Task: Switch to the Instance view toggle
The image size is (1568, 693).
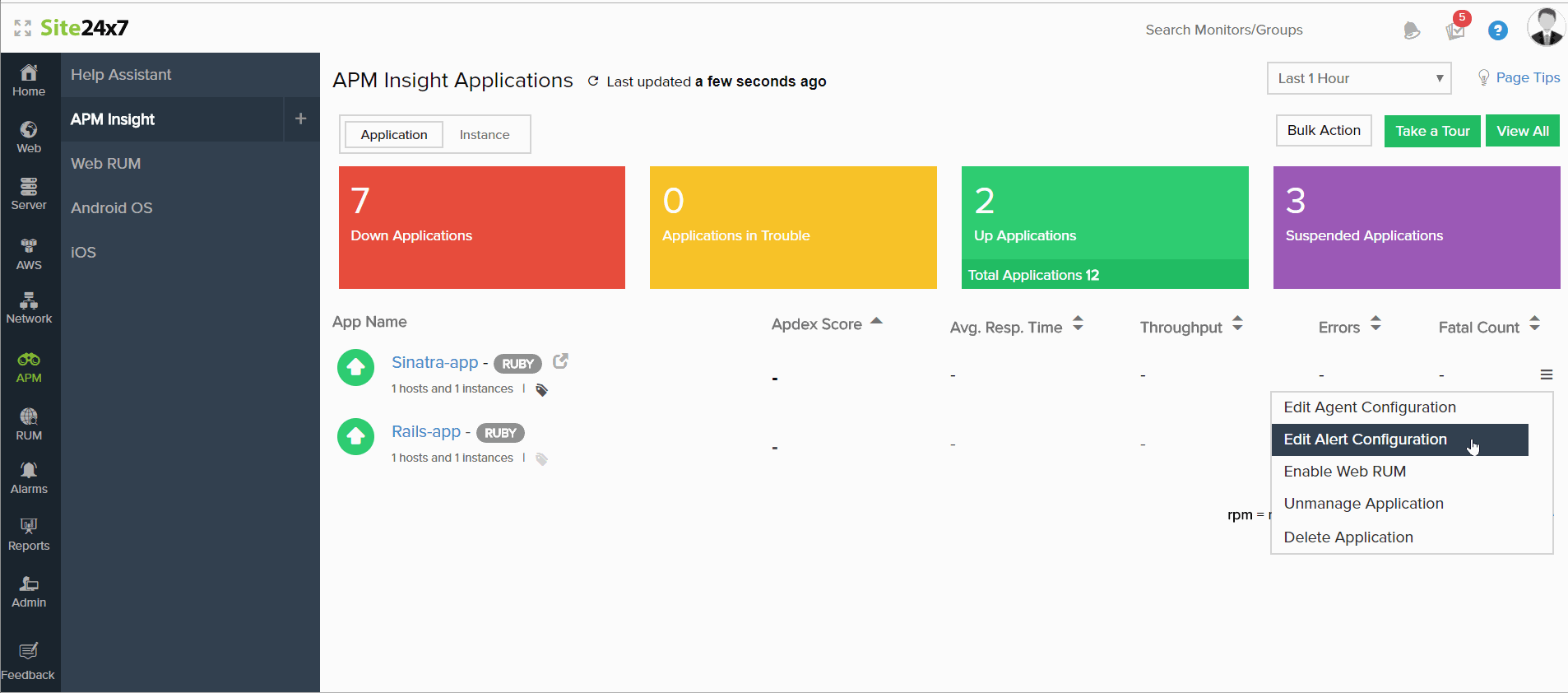Action: [485, 134]
